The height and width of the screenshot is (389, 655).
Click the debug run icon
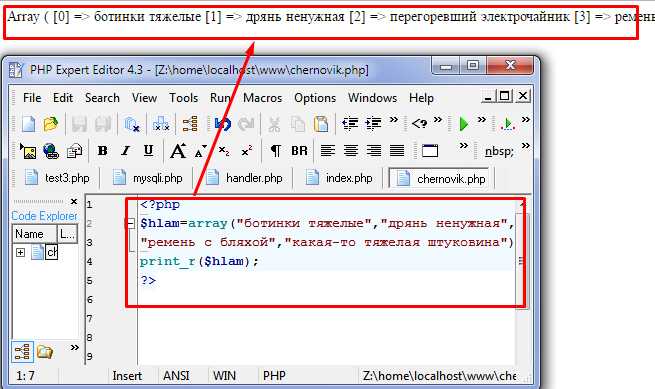(x=508, y=124)
